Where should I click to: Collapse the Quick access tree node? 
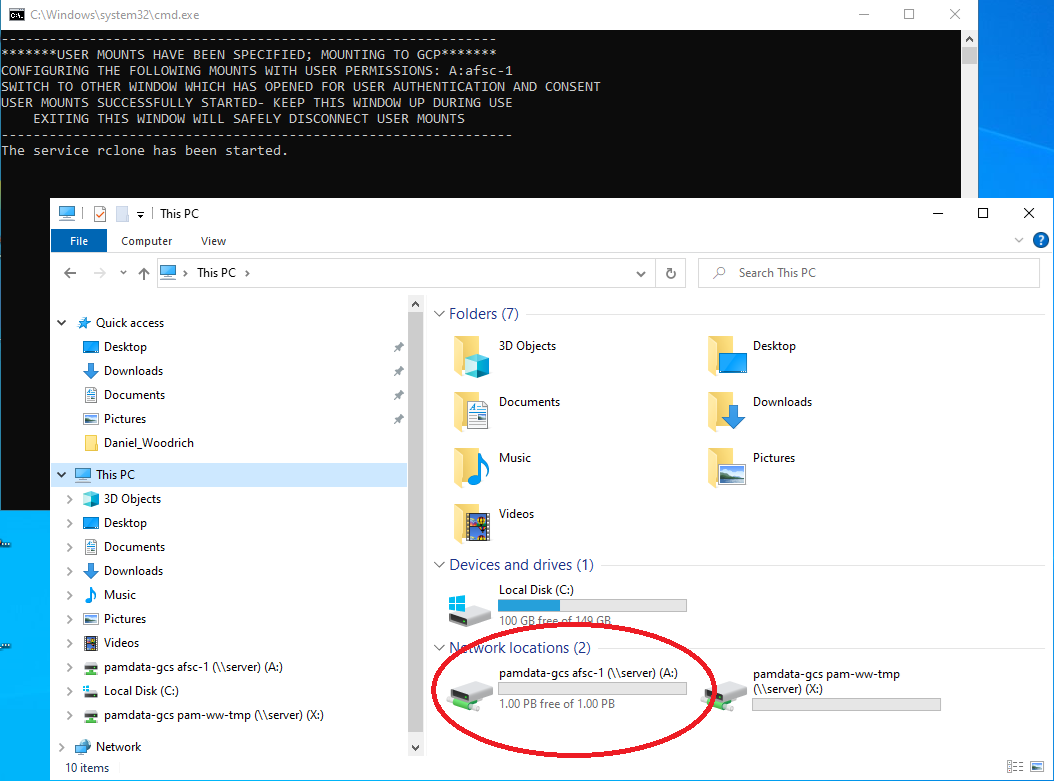pyautogui.click(x=62, y=323)
